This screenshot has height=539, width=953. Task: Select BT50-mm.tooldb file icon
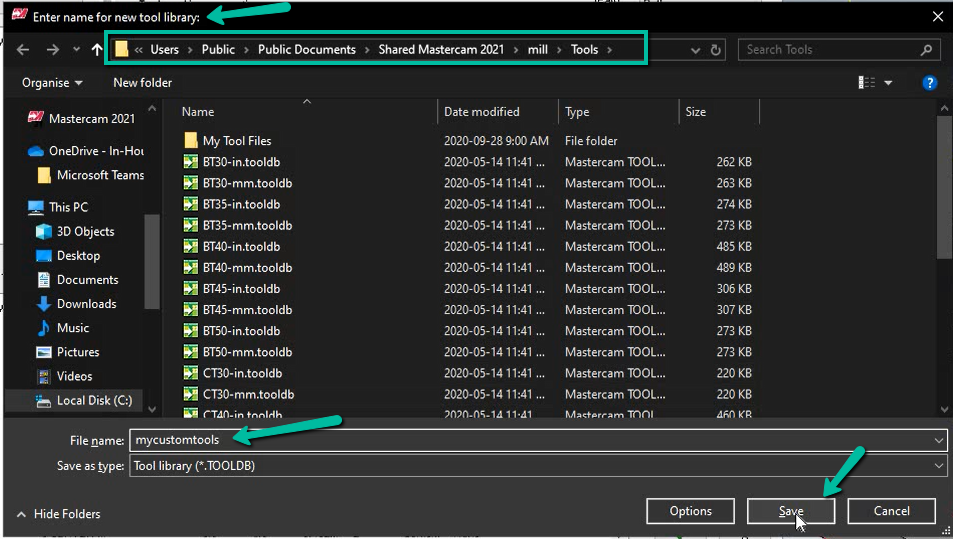click(x=191, y=352)
